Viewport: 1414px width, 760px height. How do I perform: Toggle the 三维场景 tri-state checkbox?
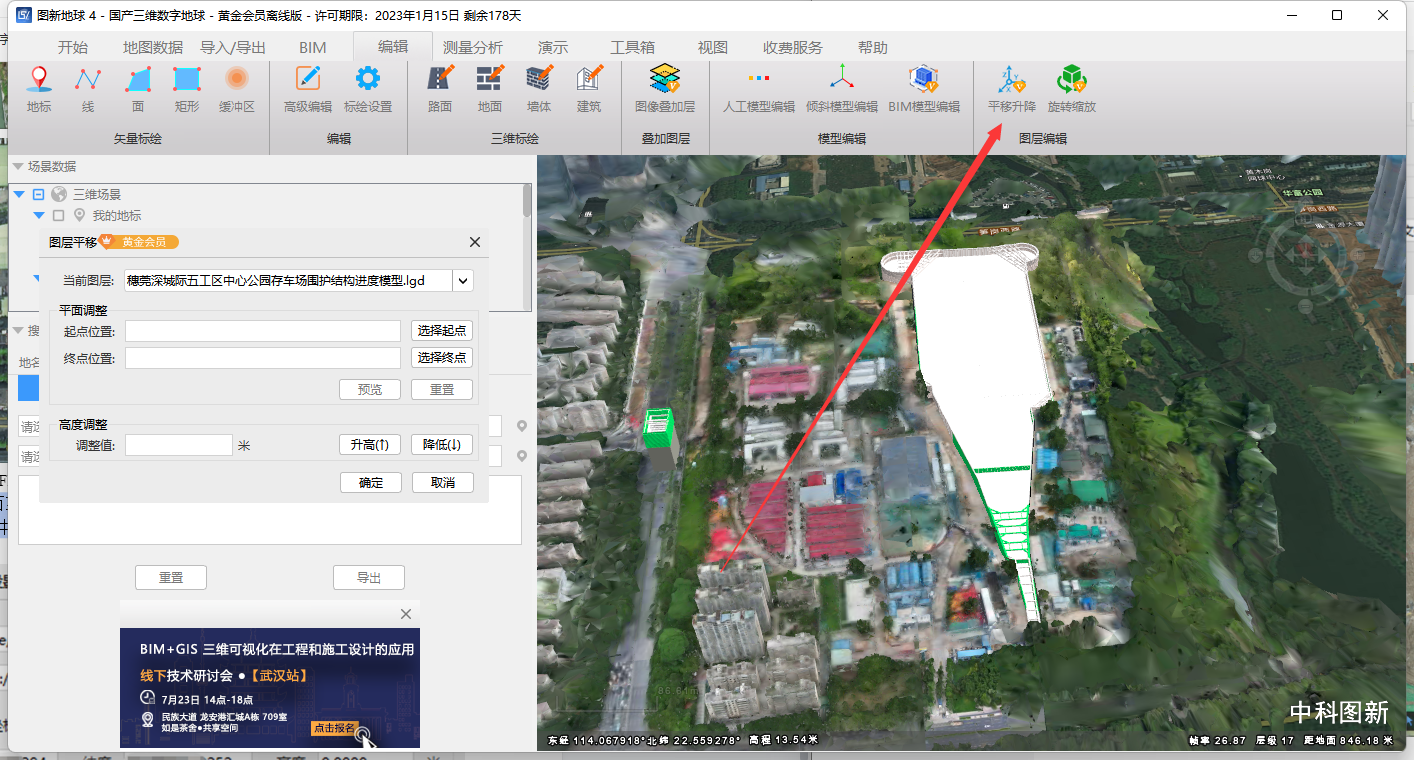click(x=39, y=195)
